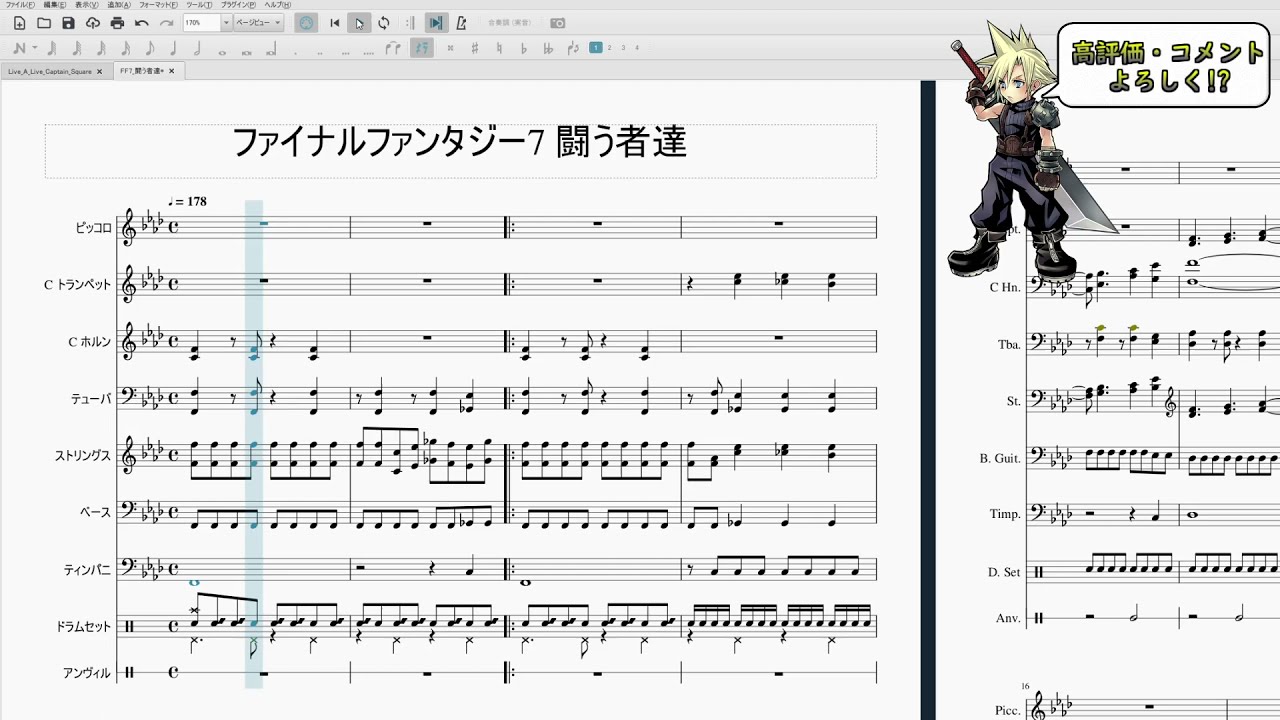Toggle the 合奏調 concert pitch button
This screenshot has height=720, width=1280.
[x=509, y=23]
